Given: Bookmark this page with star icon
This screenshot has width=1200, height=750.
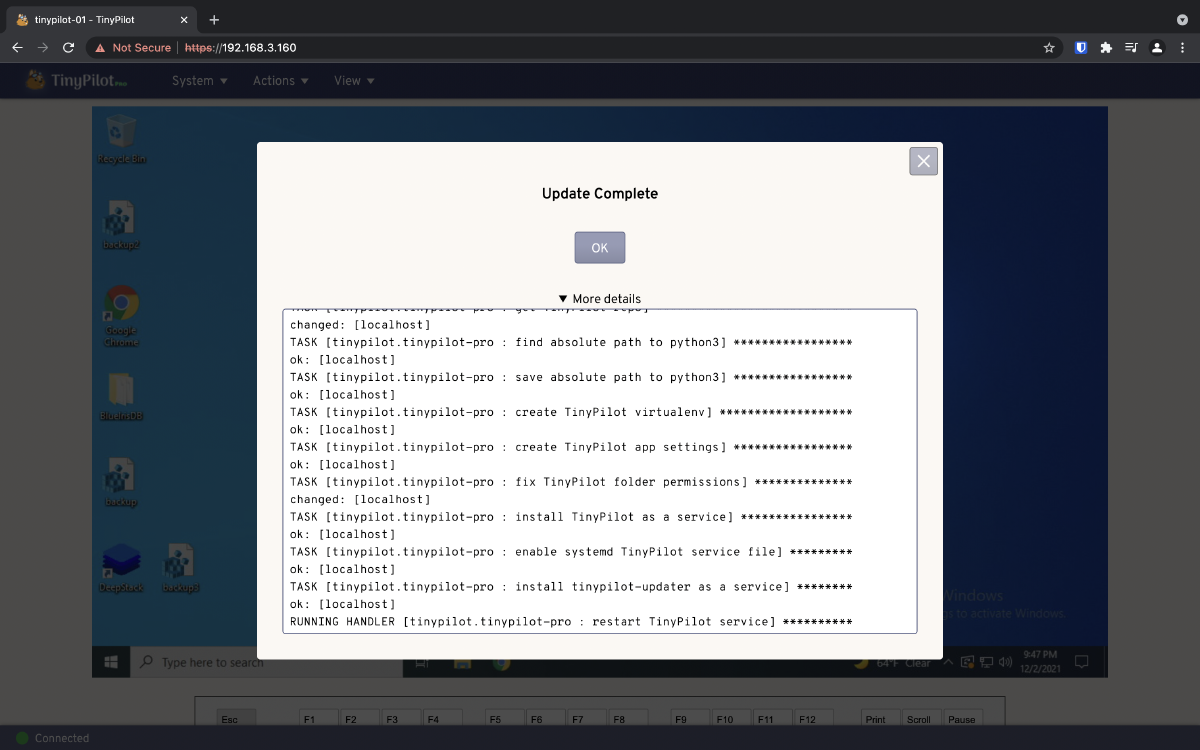Looking at the screenshot, I should [1049, 47].
